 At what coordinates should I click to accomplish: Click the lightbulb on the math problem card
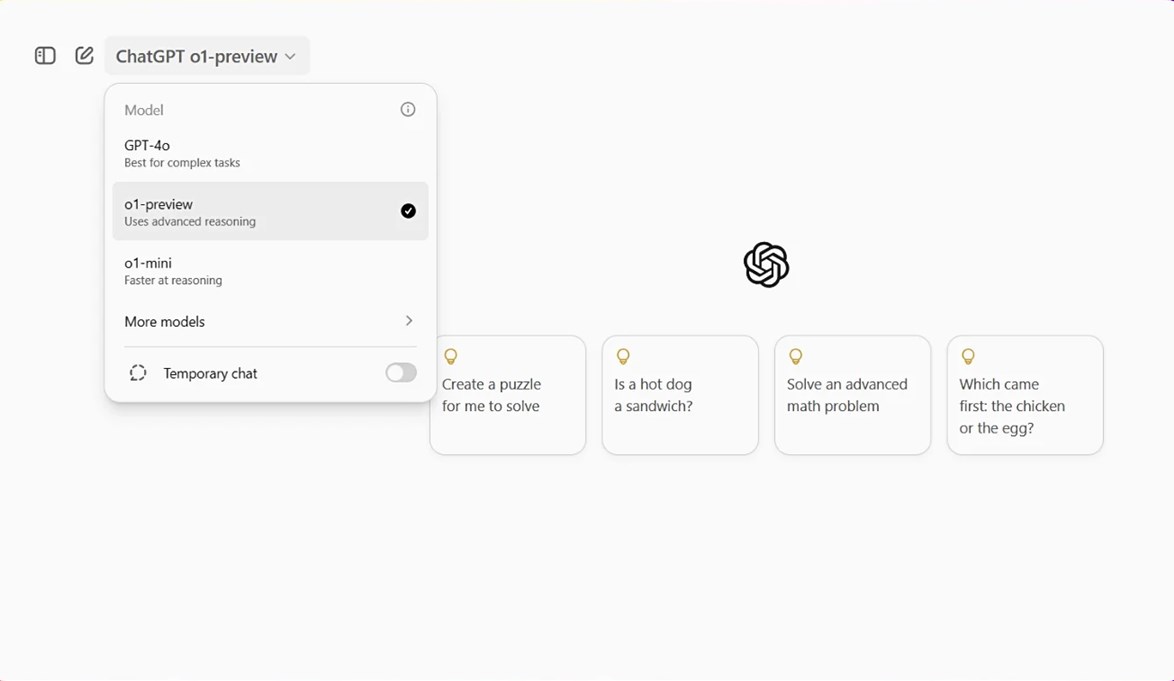[795, 356]
